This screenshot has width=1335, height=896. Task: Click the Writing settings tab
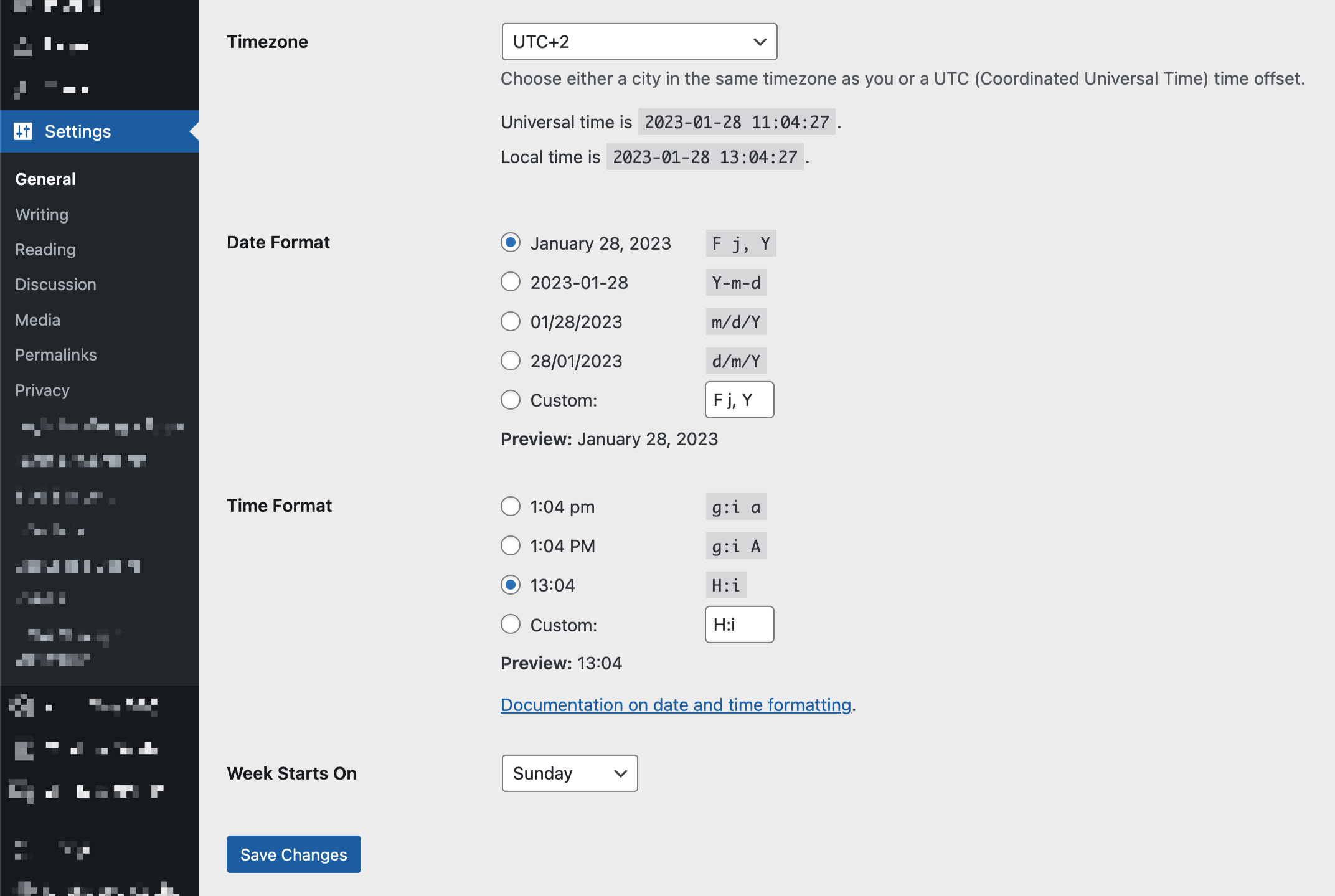coord(42,214)
